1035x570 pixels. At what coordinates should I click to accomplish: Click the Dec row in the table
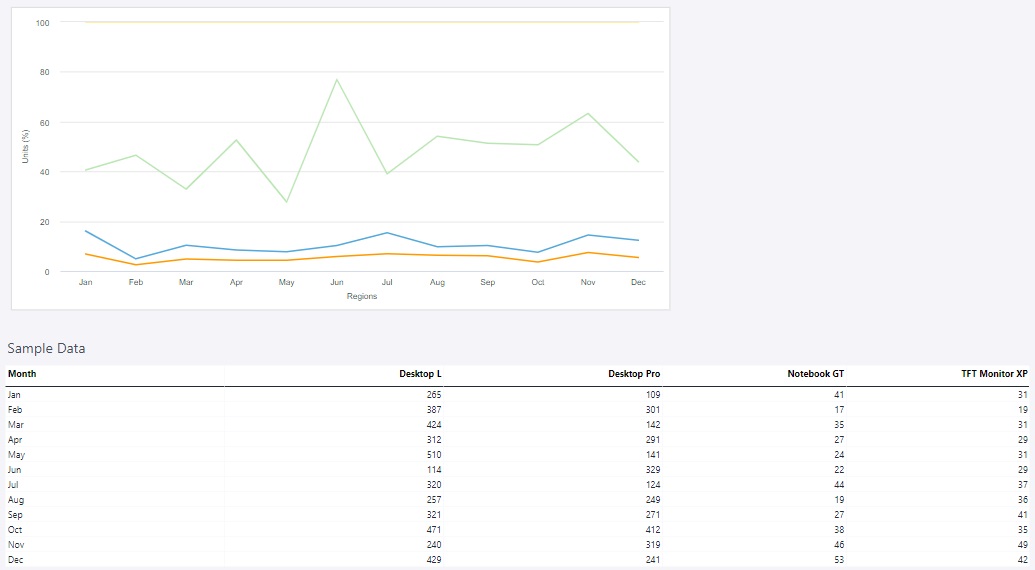point(15,560)
